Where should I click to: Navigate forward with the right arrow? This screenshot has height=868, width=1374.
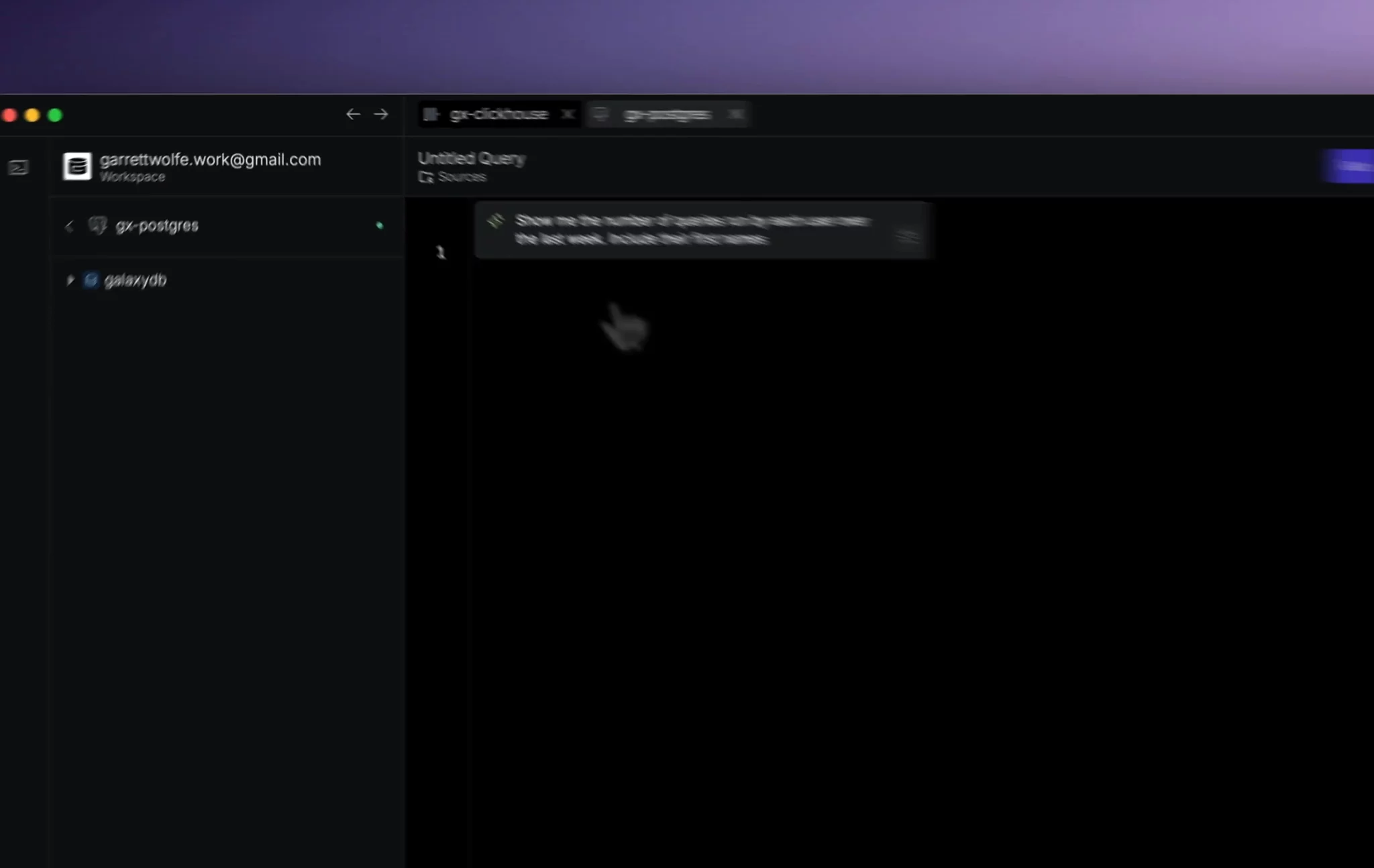click(381, 114)
